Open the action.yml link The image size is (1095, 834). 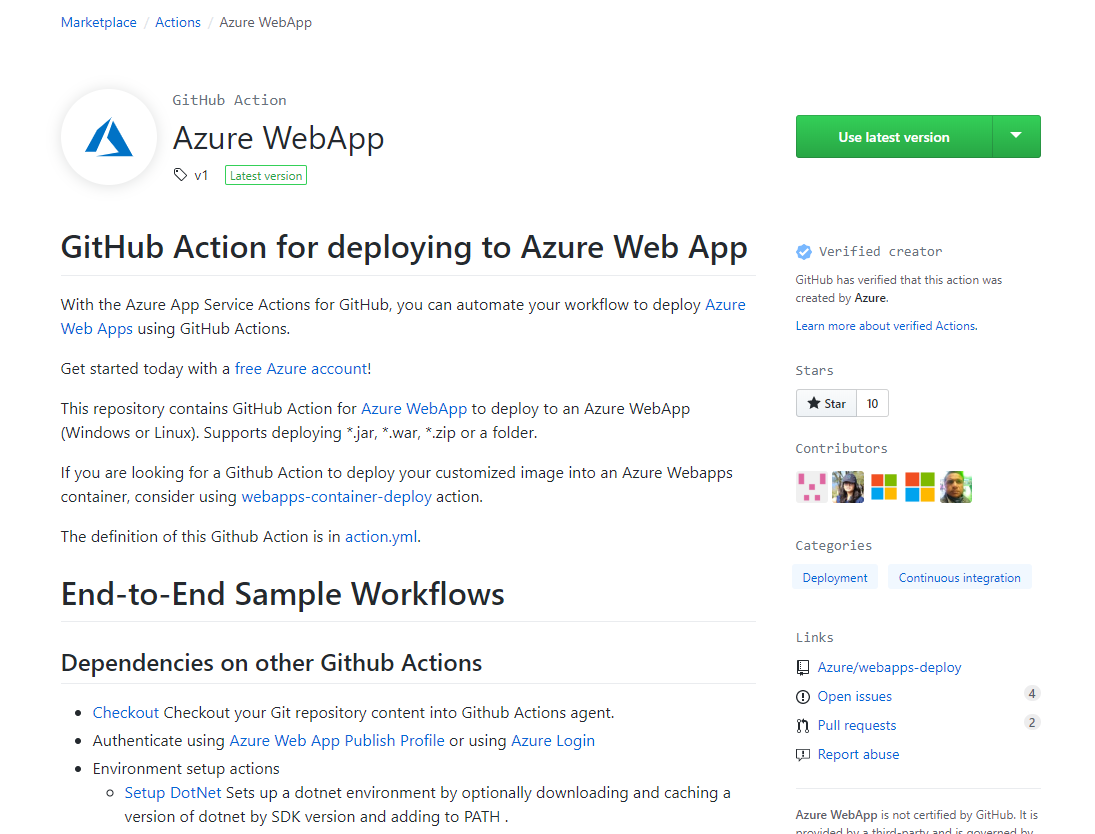tap(380, 536)
